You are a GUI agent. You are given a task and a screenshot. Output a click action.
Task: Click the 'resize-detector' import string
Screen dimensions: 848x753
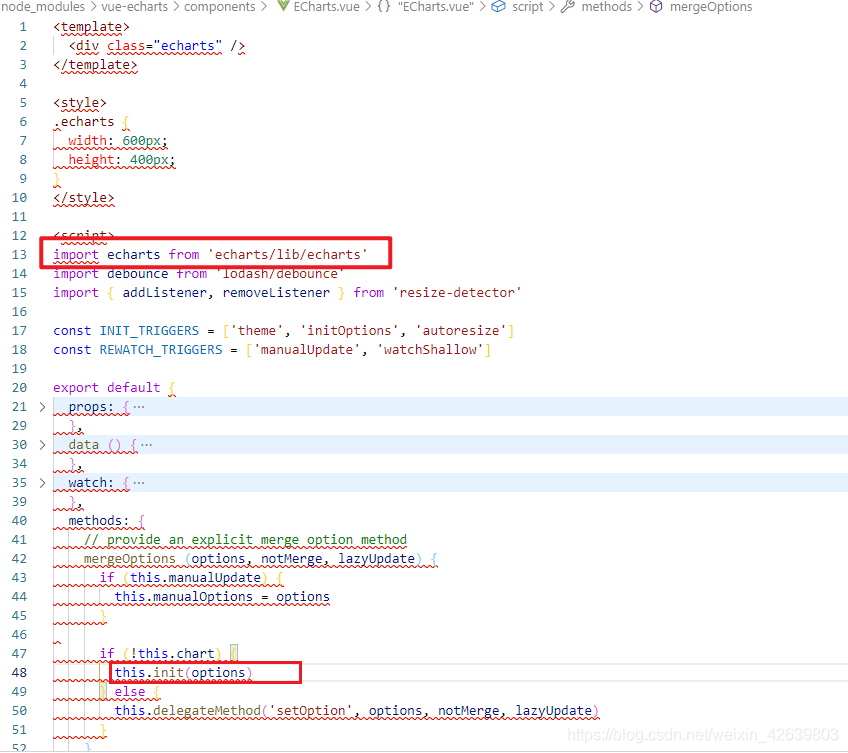coord(457,293)
